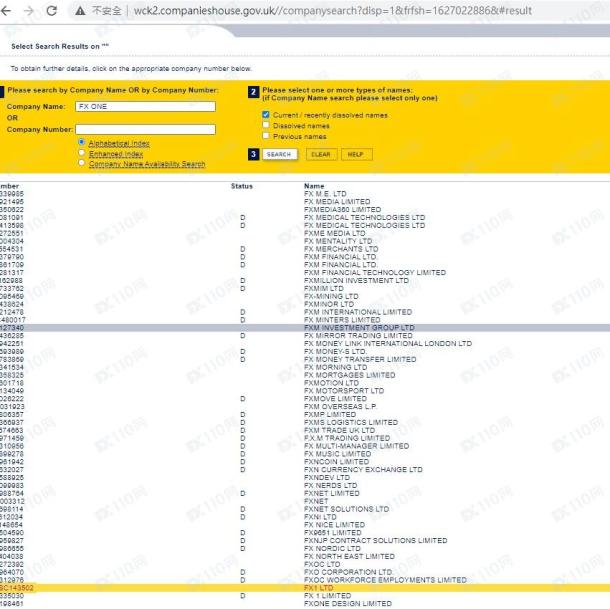Open the Enhanced Index link
The image size is (610, 609).
116,154
